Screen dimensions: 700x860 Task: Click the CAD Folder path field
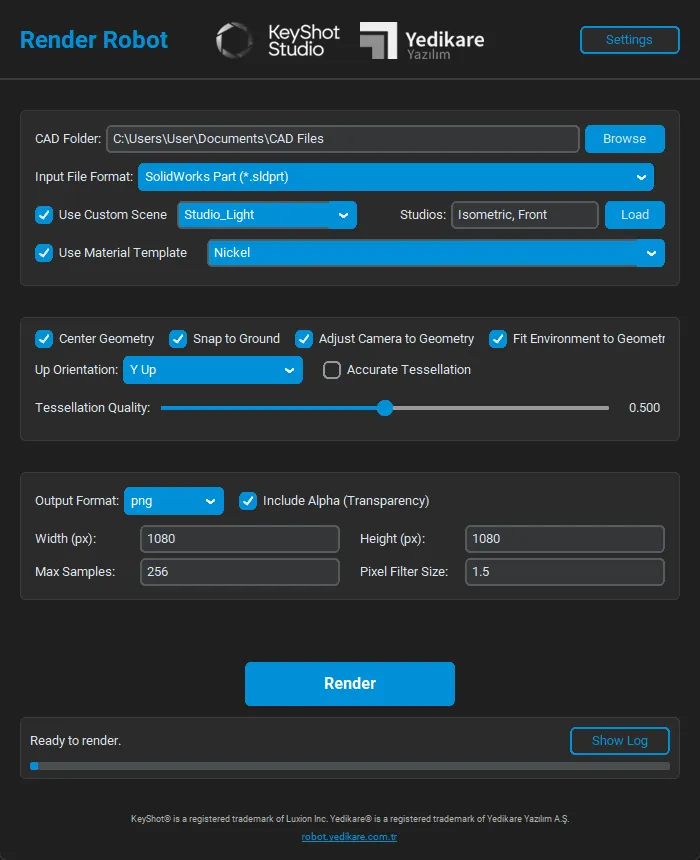(343, 139)
